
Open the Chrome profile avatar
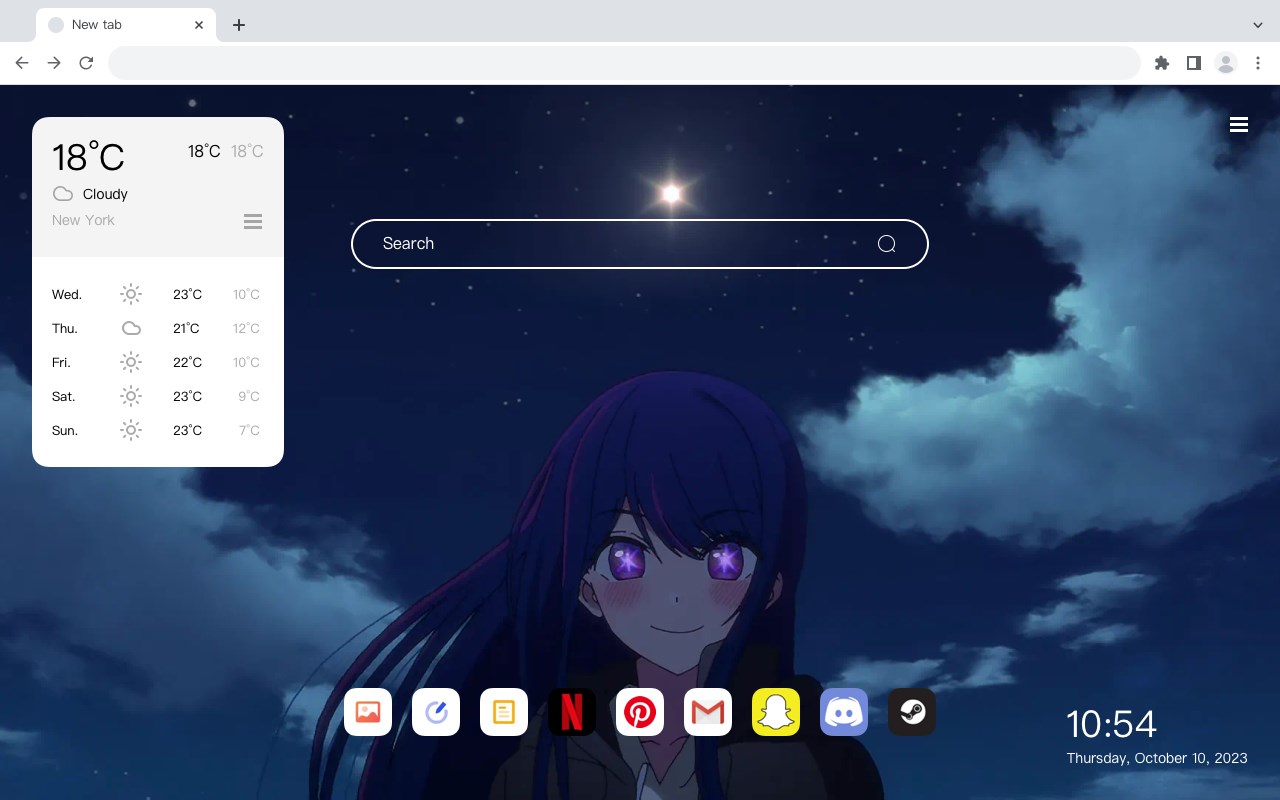(x=1226, y=63)
